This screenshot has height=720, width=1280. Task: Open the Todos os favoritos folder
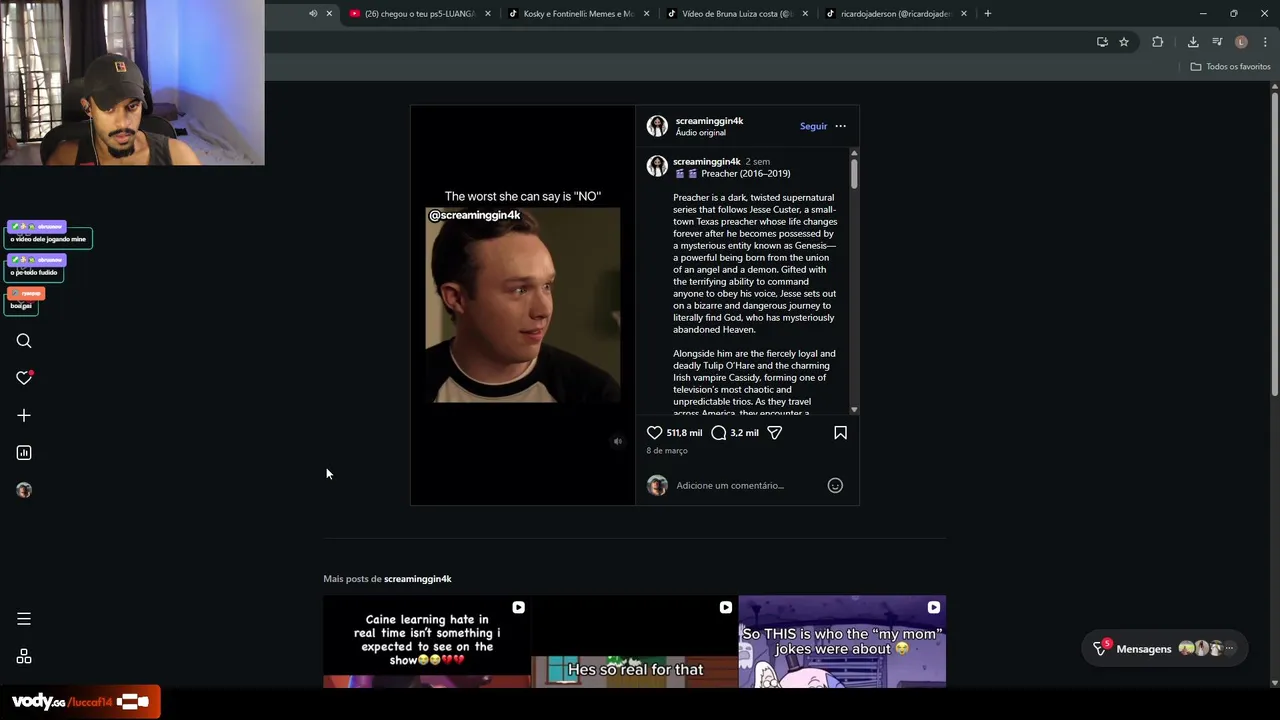pos(1230,67)
